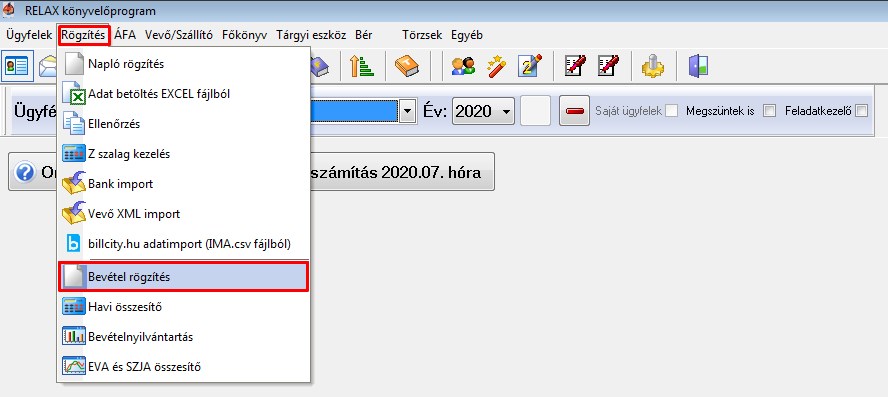Click the numbered note with pencil icon
Viewport: 888px width, 397px height.
point(530,66)
